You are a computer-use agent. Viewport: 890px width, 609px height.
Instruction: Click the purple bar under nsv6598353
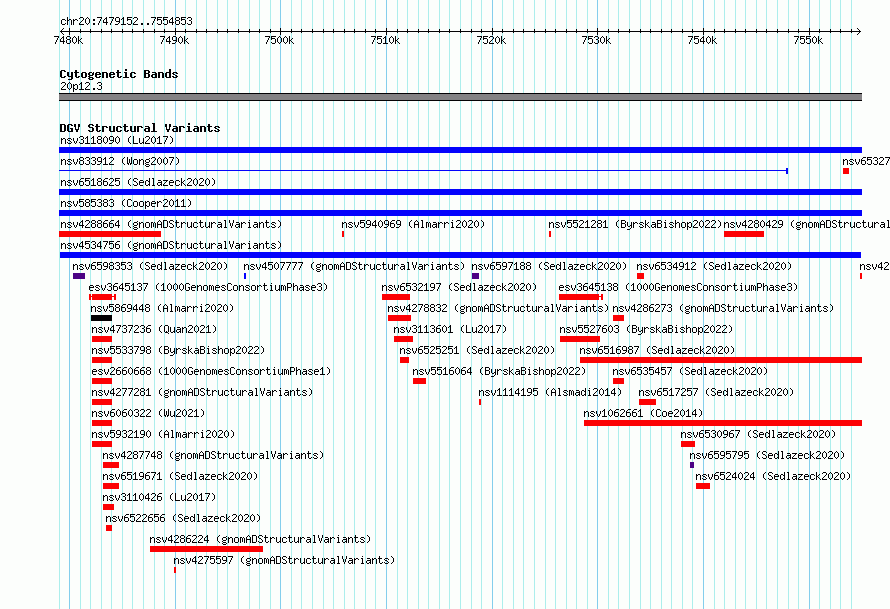pos(79,276)
